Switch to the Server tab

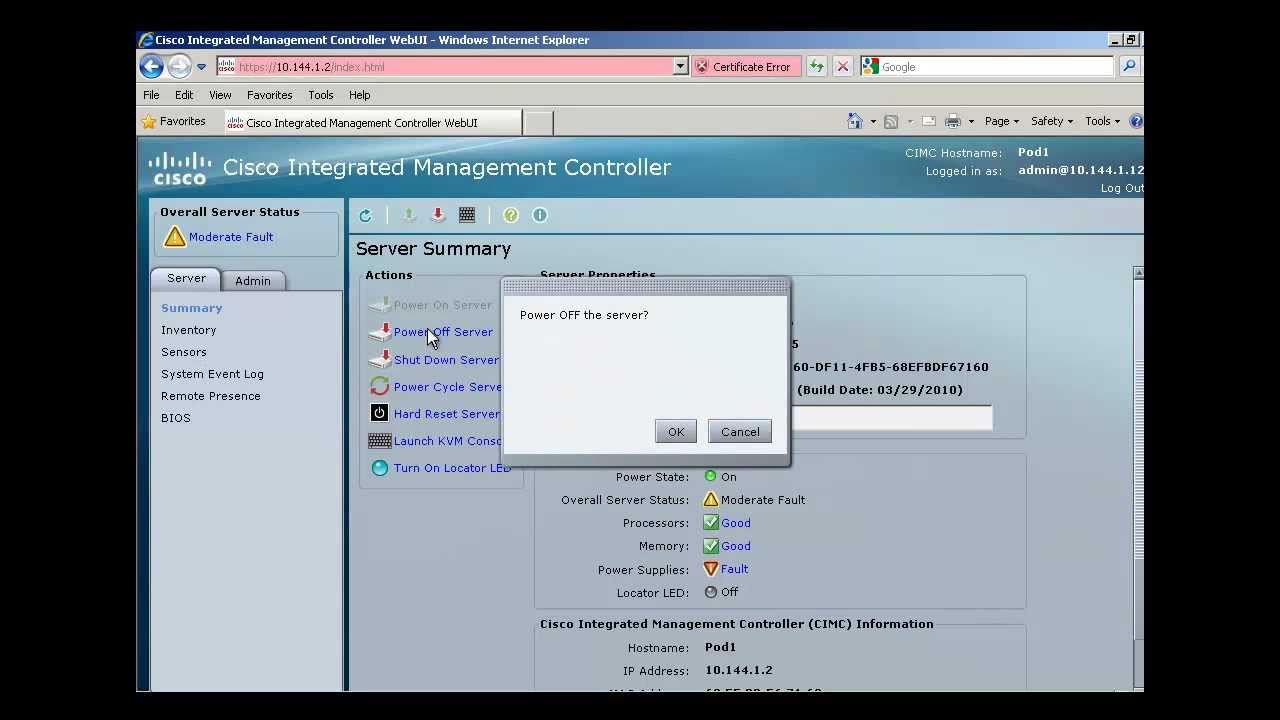tap(186, 278)
